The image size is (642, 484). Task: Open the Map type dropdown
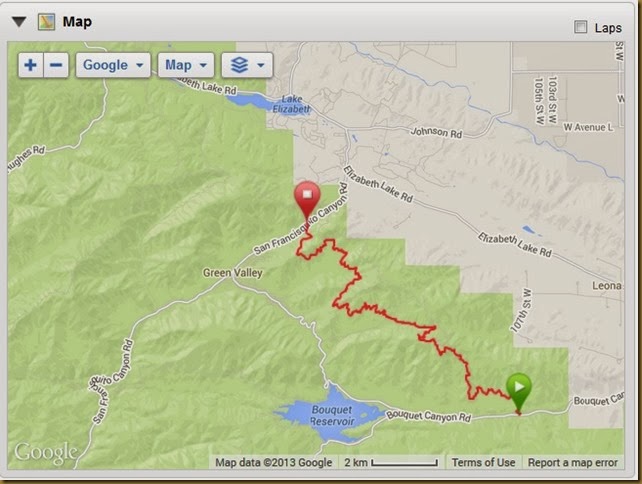tap(186, 65)
